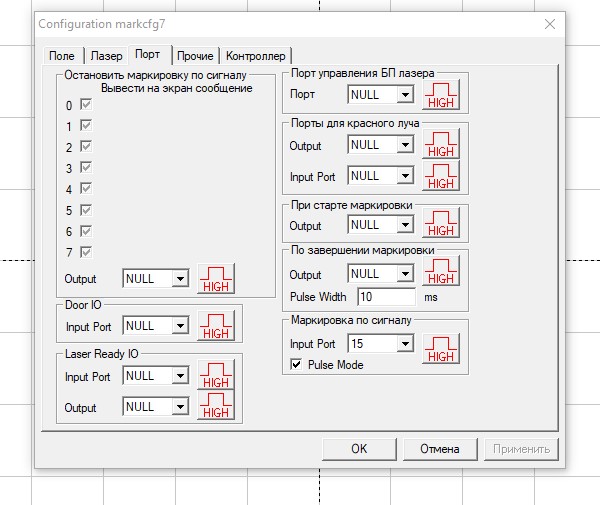Toggle HIGH level icon under По завершении маркировки
Viewport: 600px width, 505px height.
pyautogui.click(x=441, y=274)
